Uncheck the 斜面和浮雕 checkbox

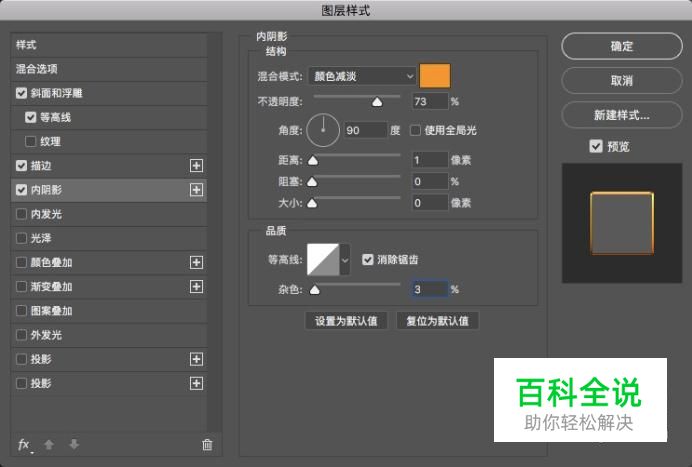click(x=21, y=93)
